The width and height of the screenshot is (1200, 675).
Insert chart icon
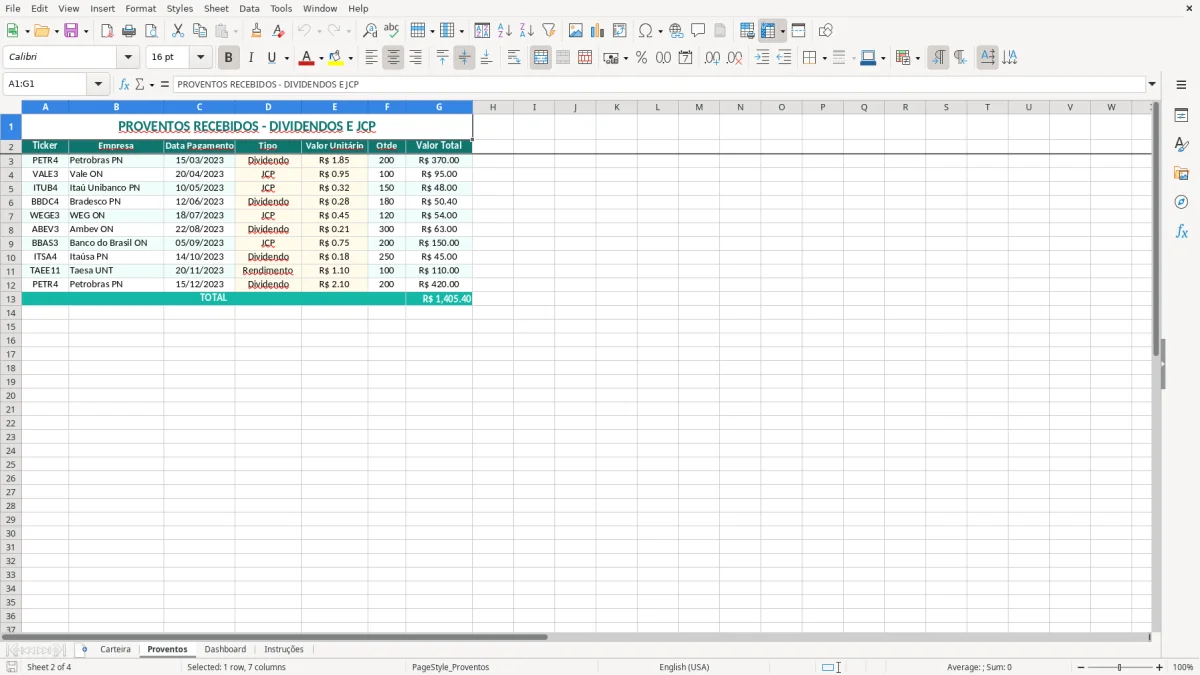(598, 31)
